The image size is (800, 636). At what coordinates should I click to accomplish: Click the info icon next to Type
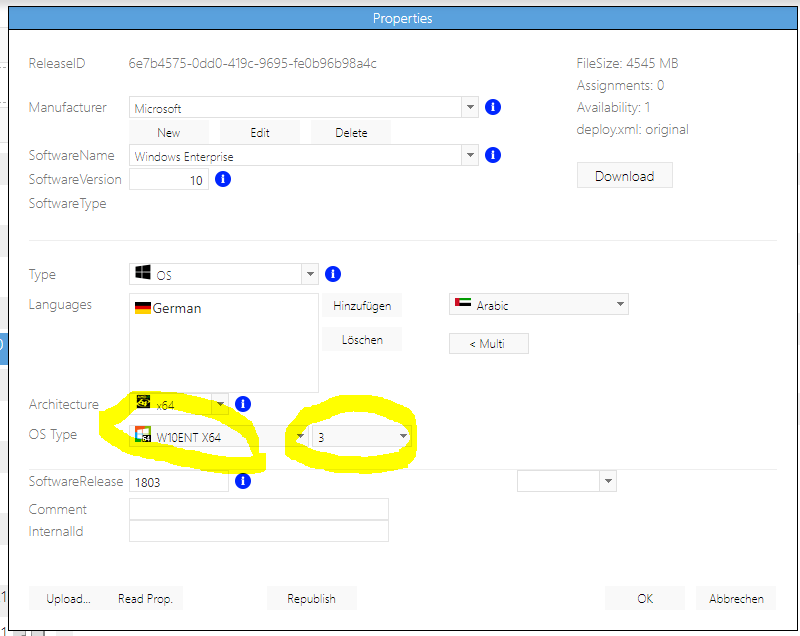tap(333, 274)
